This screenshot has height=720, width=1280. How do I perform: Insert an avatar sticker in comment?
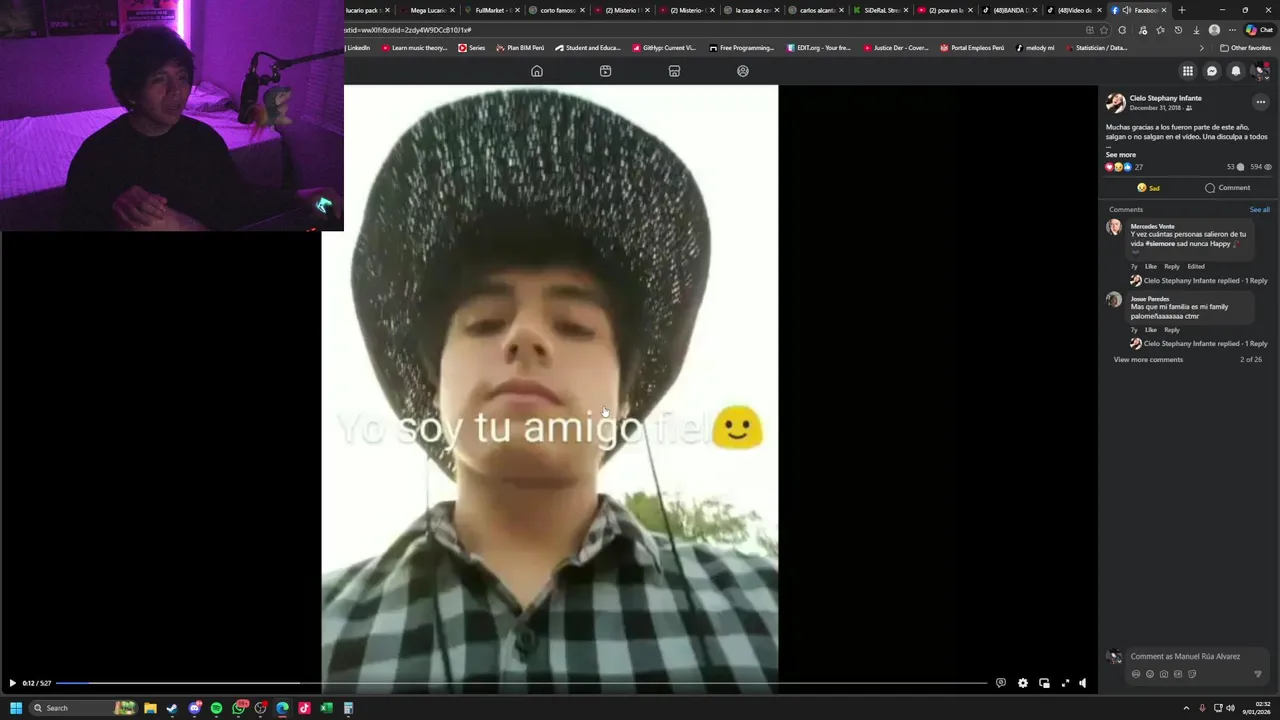1136,674
